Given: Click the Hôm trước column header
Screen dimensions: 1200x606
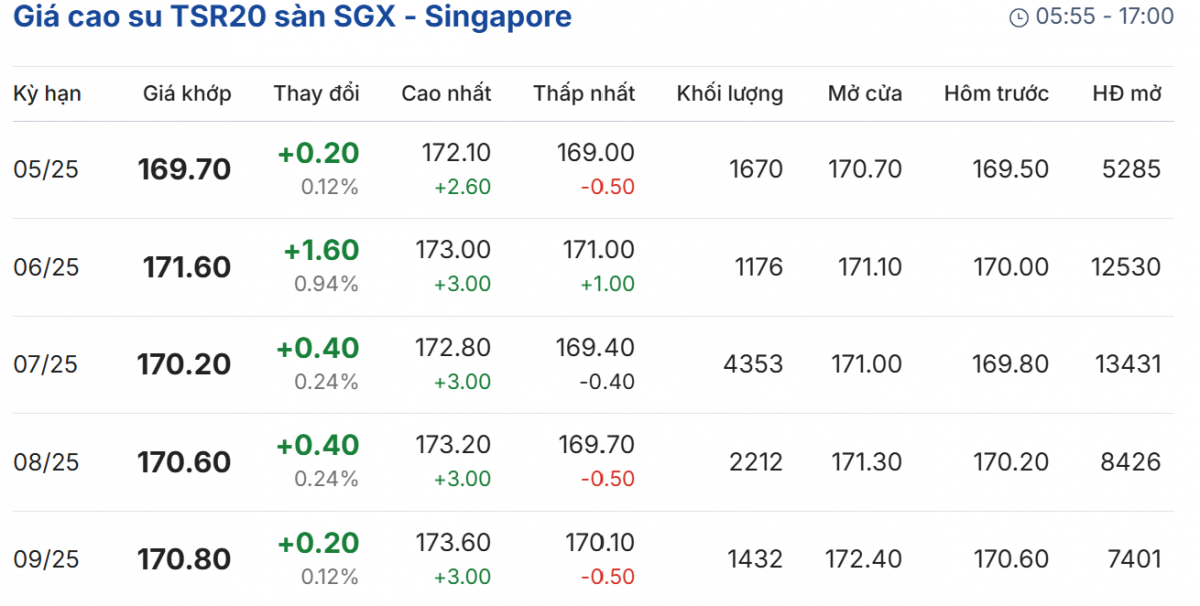Looking at the screenshot, I should coord(996,94).
